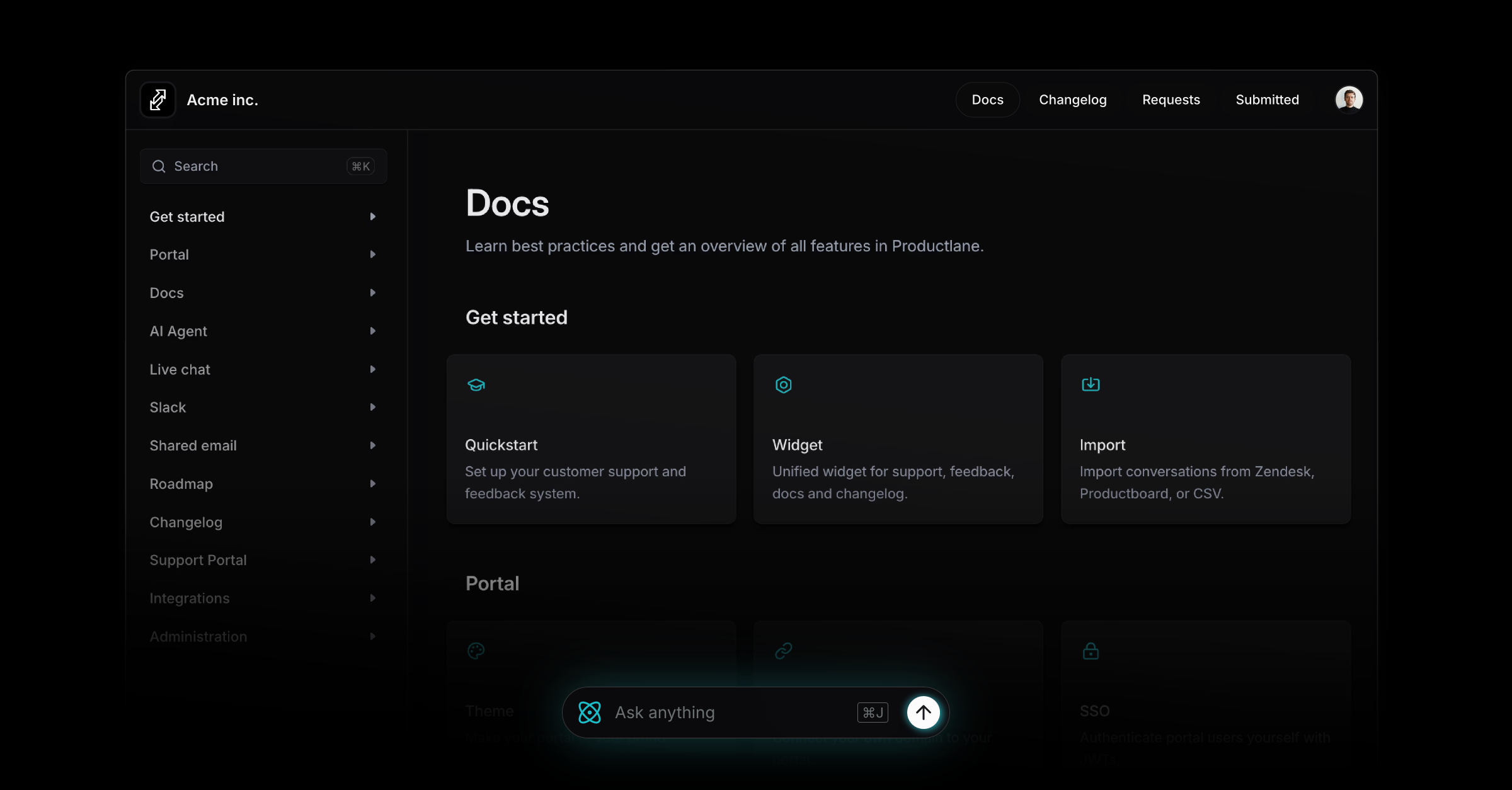Open the user profile avatar
The width and height of the screenshot is (1512, 790).
[1349, 100]
